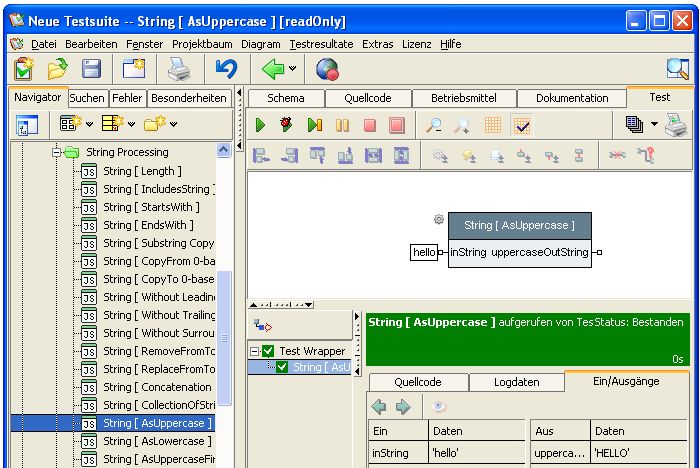This screenshot has height=468, width=700.
Task: Click the 'hello' input value box
Action: 424,252
